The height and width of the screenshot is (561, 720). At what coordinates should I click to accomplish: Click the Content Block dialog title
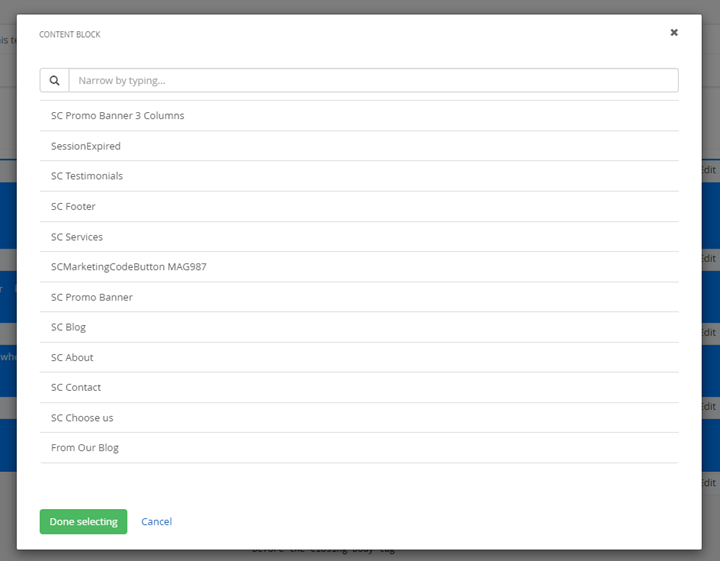[x=70, y=34]
